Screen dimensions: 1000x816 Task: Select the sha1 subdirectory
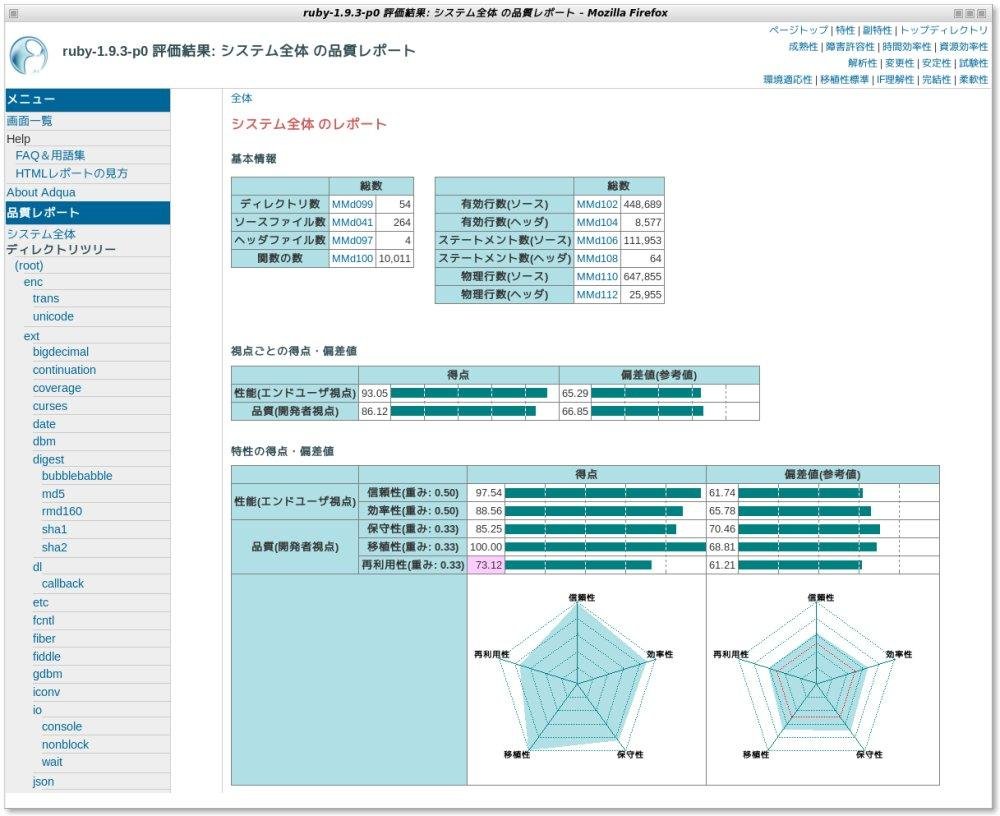[54, 529]
